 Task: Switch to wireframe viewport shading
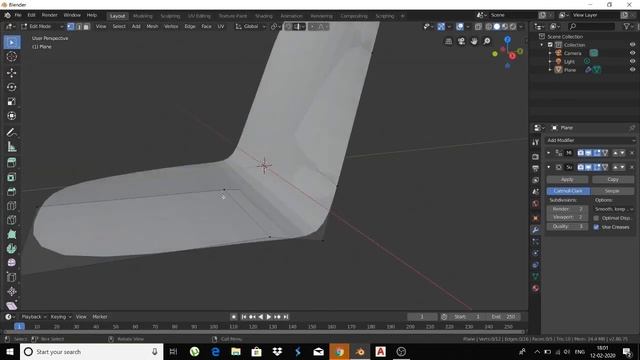pyautogui.click(x=489, y=27)
